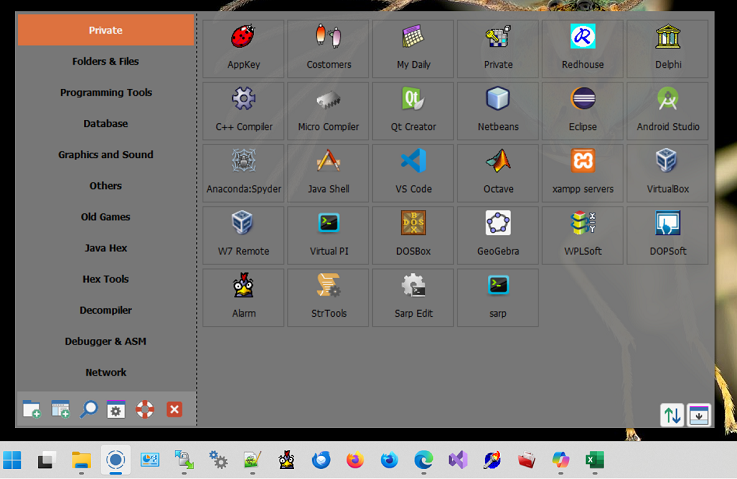Start DOSBox
Viewport: 737px width, 479px height.
pyautogui.click(x=413, y=236)
